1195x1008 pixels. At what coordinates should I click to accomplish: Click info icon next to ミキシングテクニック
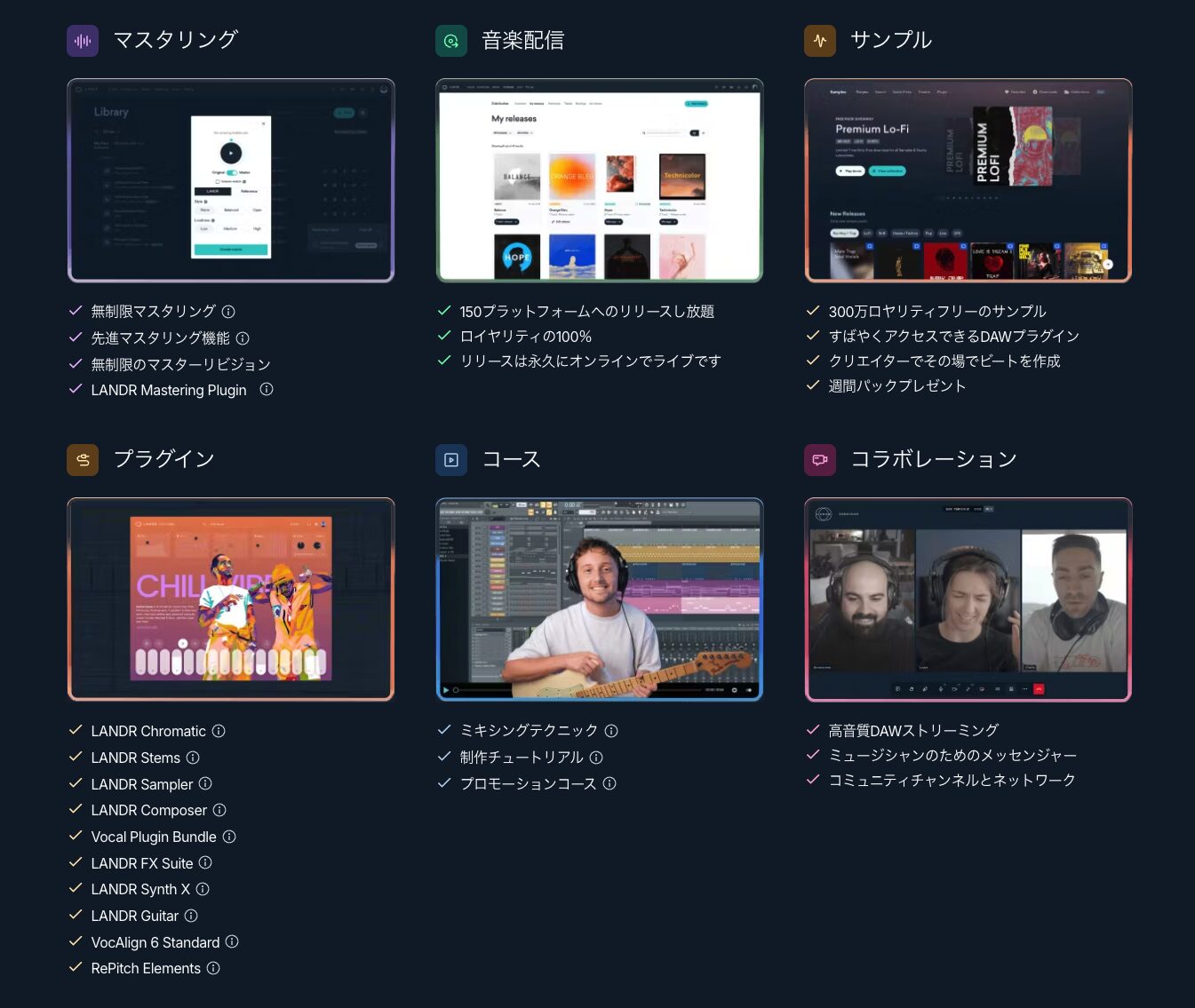[611, 731]
